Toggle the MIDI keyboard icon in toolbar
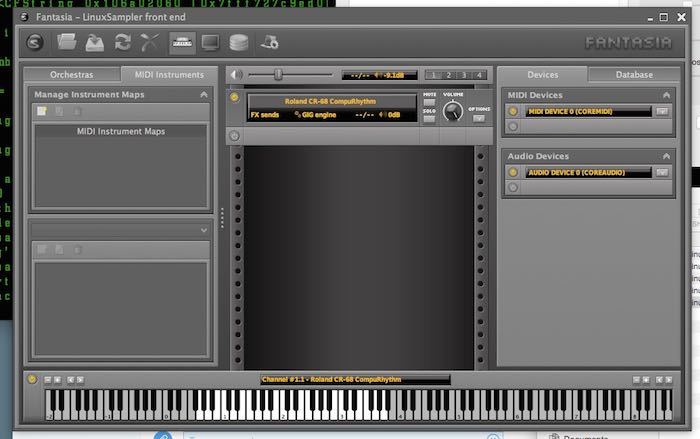Viewport: 700px width, 439px height. point(182,42)
